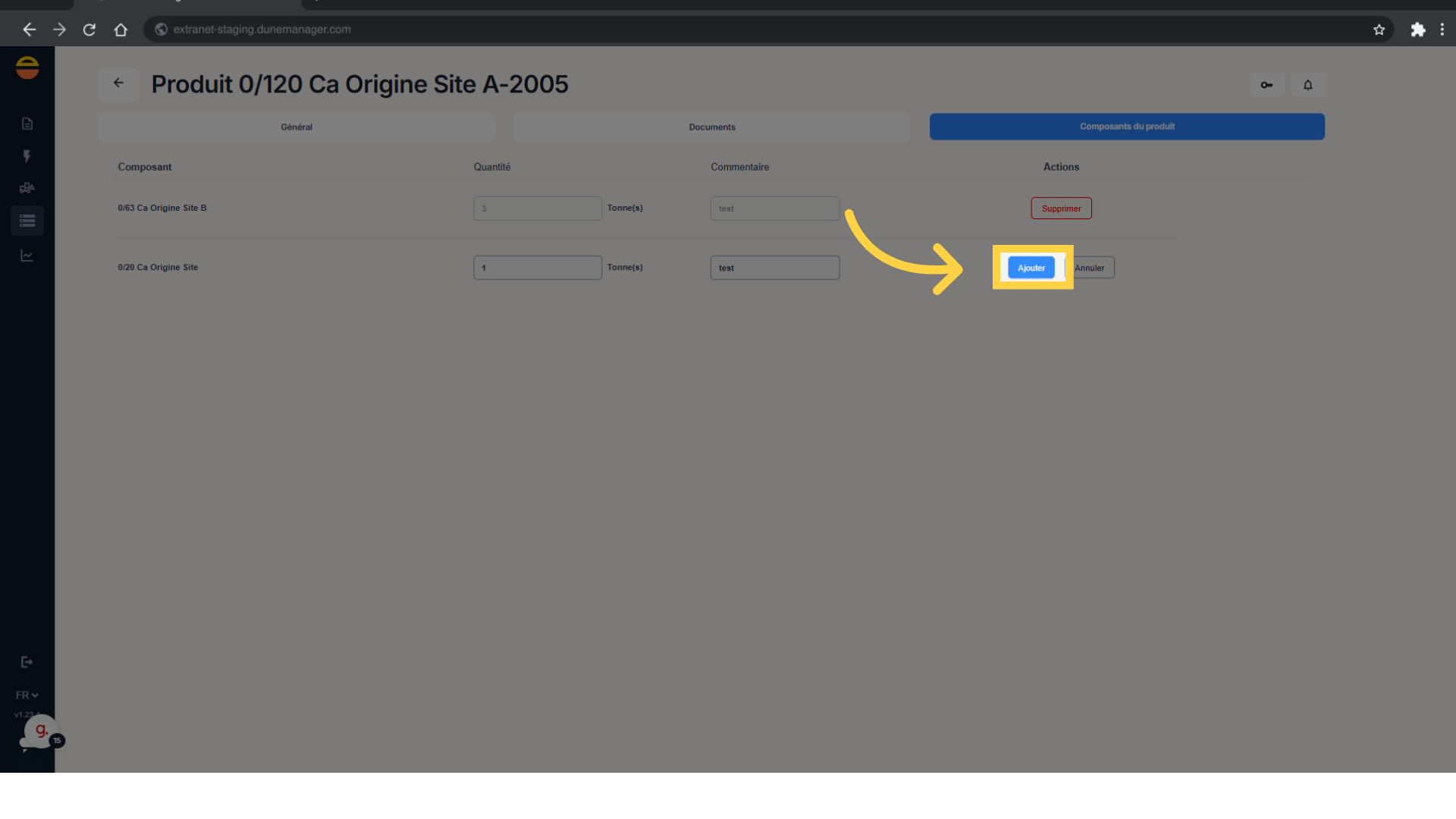The image size is (1456, 819).
Task: Open notifications bell icon
Action: click(x=1307, y=85)
